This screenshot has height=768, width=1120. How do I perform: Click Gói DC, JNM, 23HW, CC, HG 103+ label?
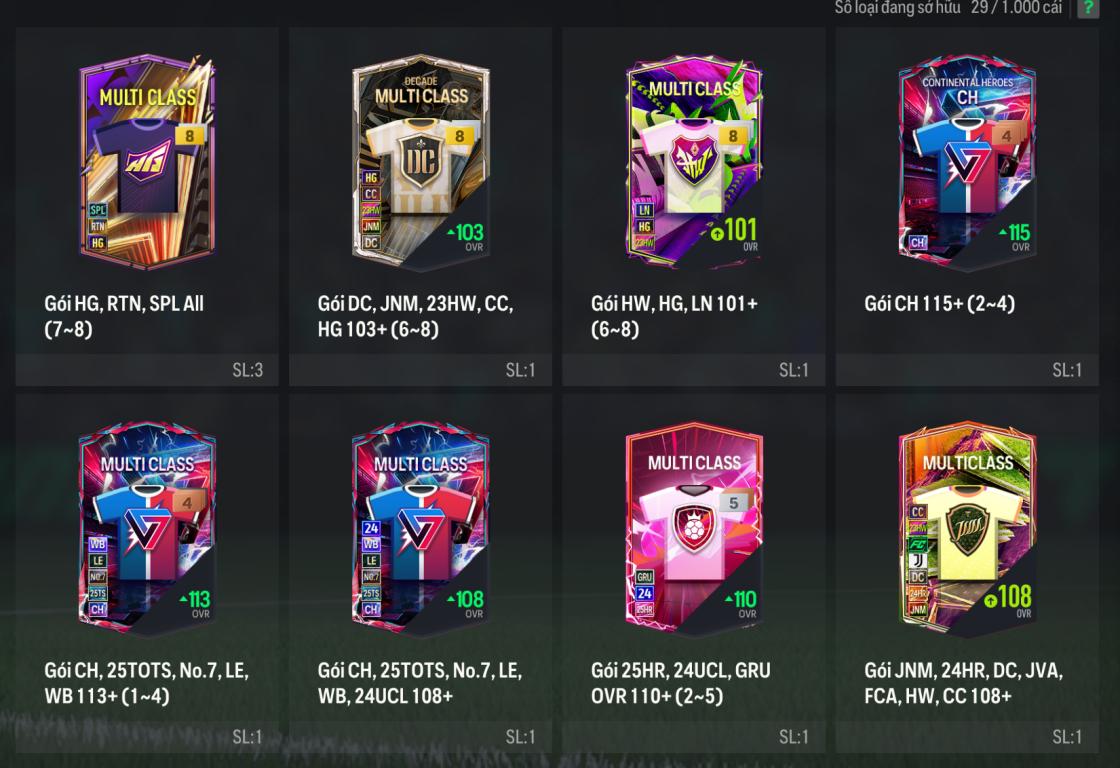tap(416, 316)
